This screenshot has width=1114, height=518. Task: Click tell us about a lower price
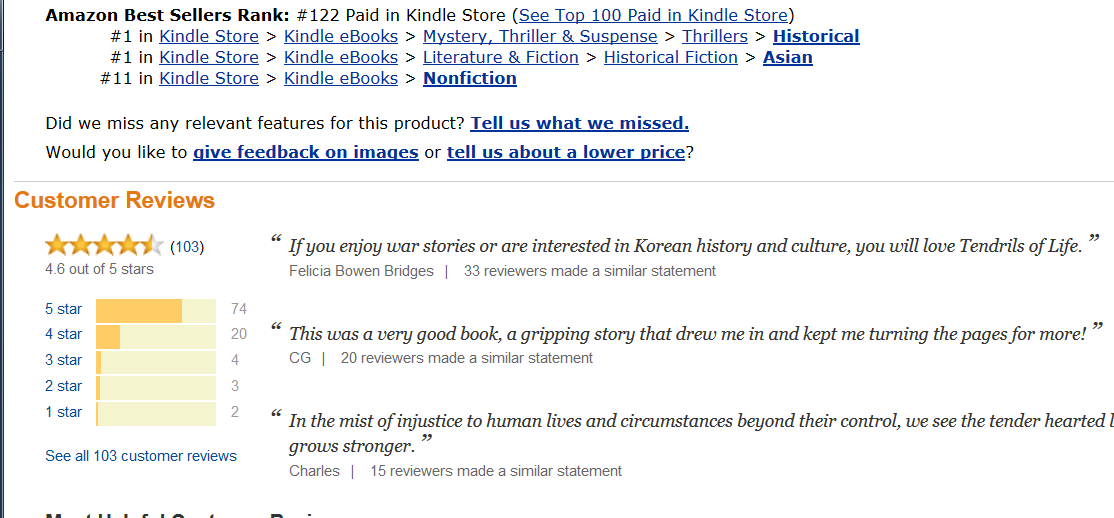[x=566, y=152]
